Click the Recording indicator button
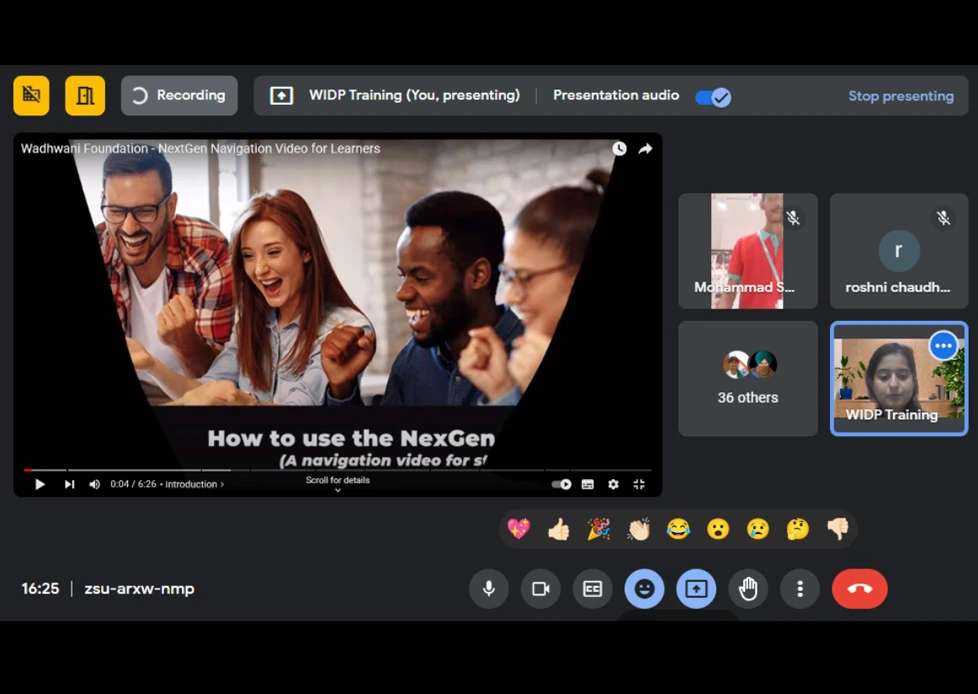 tap(179, 95)
